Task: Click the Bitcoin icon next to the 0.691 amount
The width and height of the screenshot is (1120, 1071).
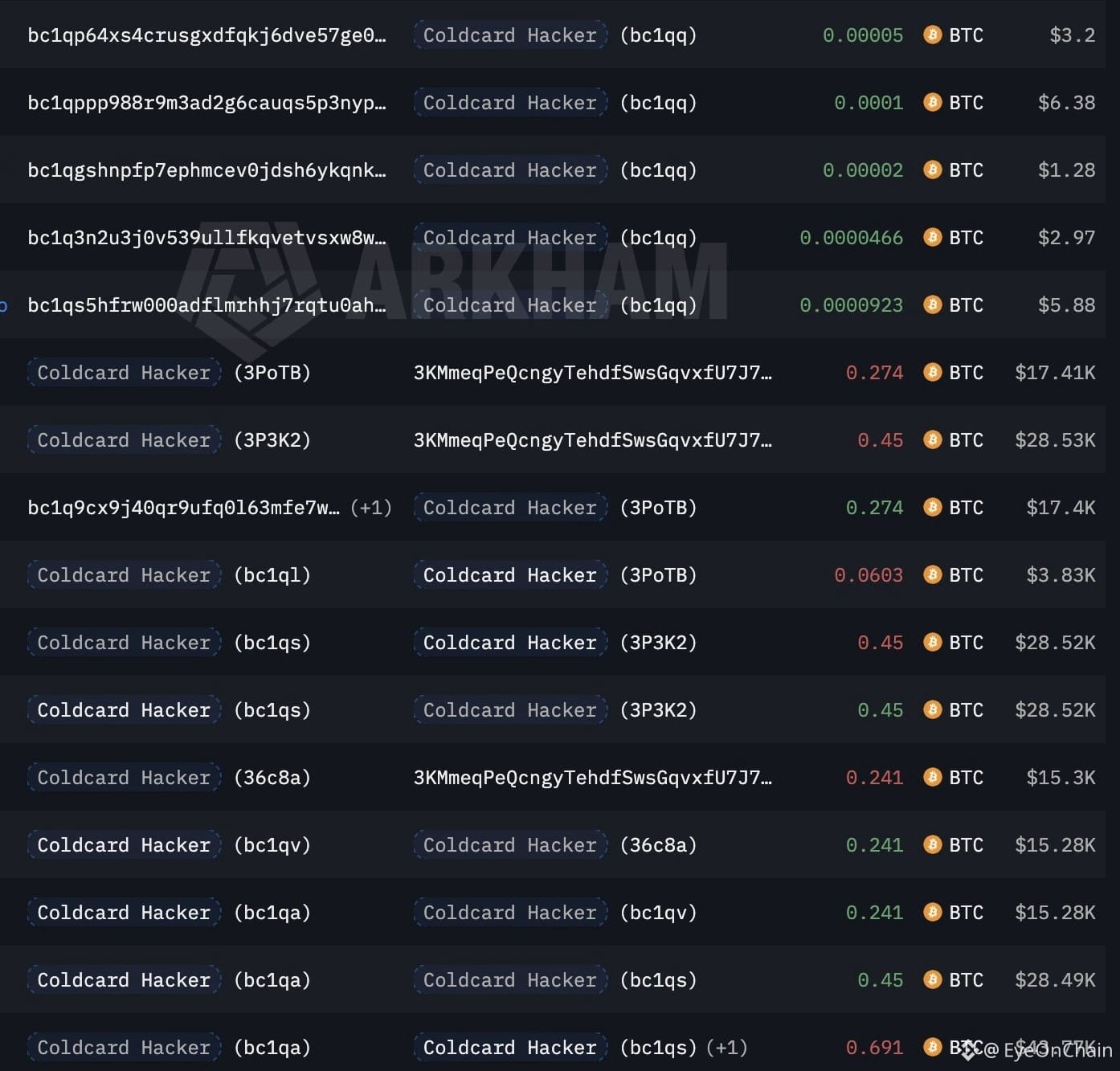Action: click(x=932, y=1048)
